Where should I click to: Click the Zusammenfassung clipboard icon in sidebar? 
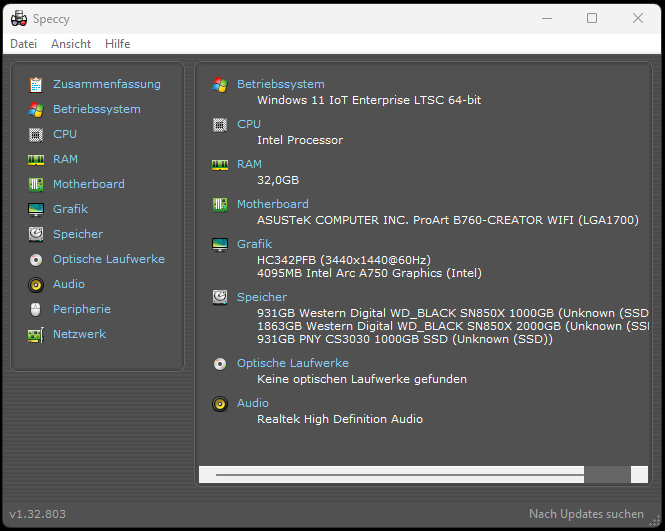[36, 85]
